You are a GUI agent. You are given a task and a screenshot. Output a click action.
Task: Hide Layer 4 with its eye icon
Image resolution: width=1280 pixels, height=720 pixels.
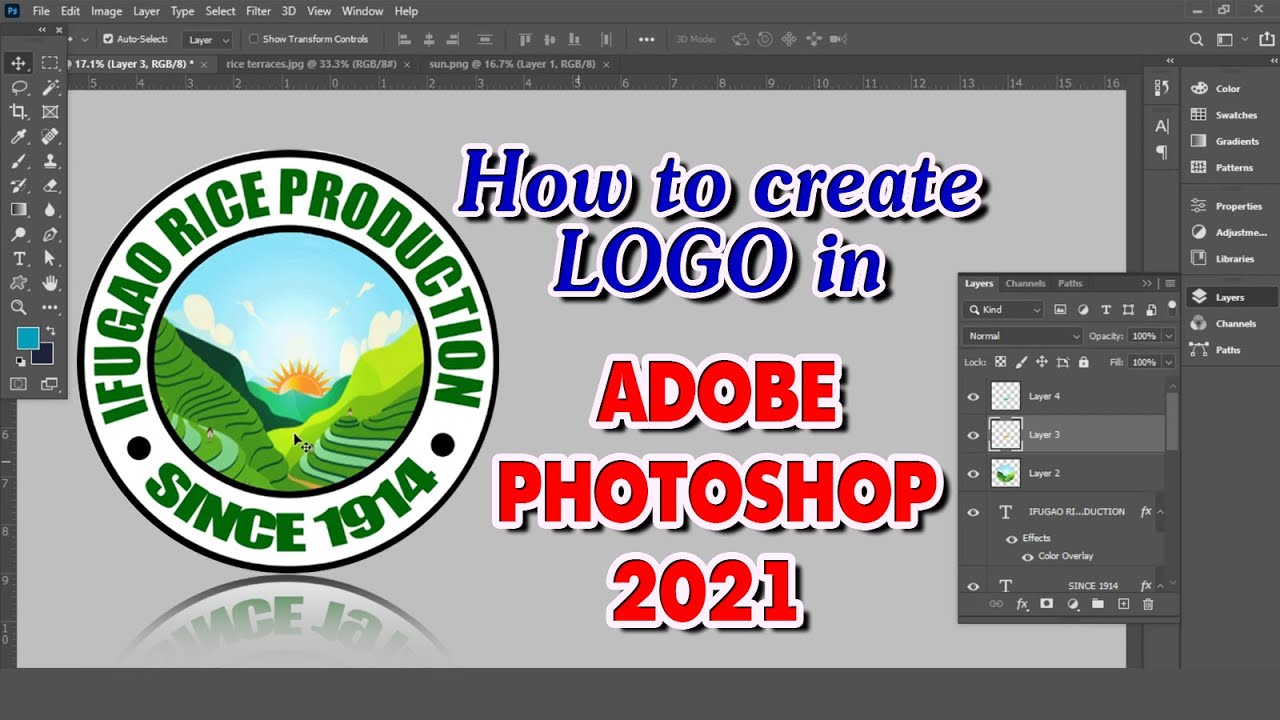[x=973, y=396]
